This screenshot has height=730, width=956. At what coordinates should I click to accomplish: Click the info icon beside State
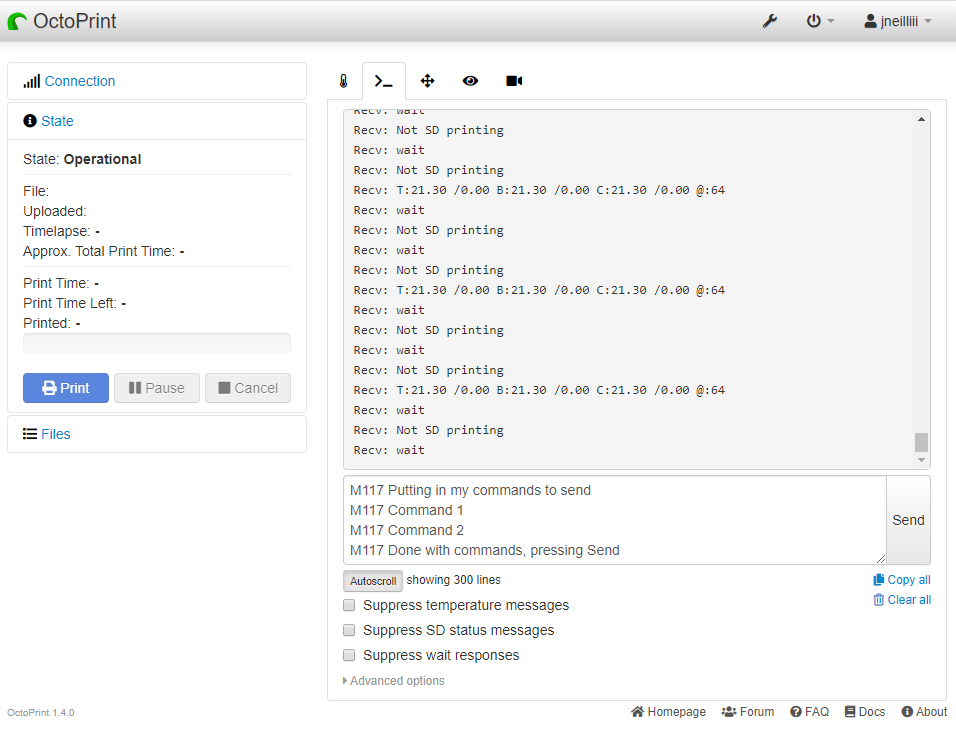coord(30,121)
